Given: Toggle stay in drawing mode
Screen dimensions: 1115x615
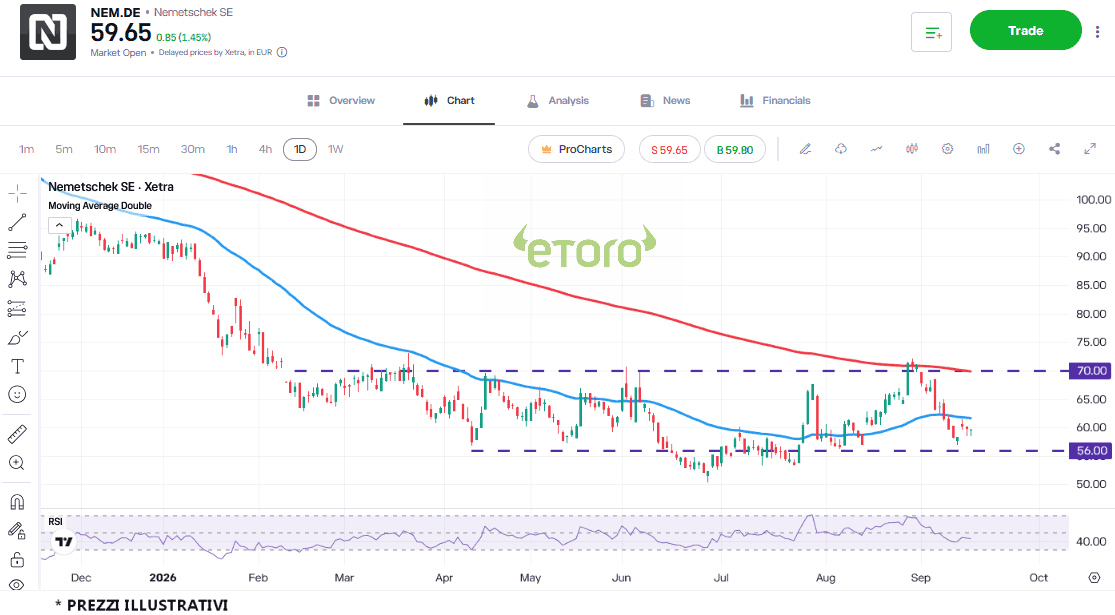Looking at the screenshot, I should pos(17,530).
